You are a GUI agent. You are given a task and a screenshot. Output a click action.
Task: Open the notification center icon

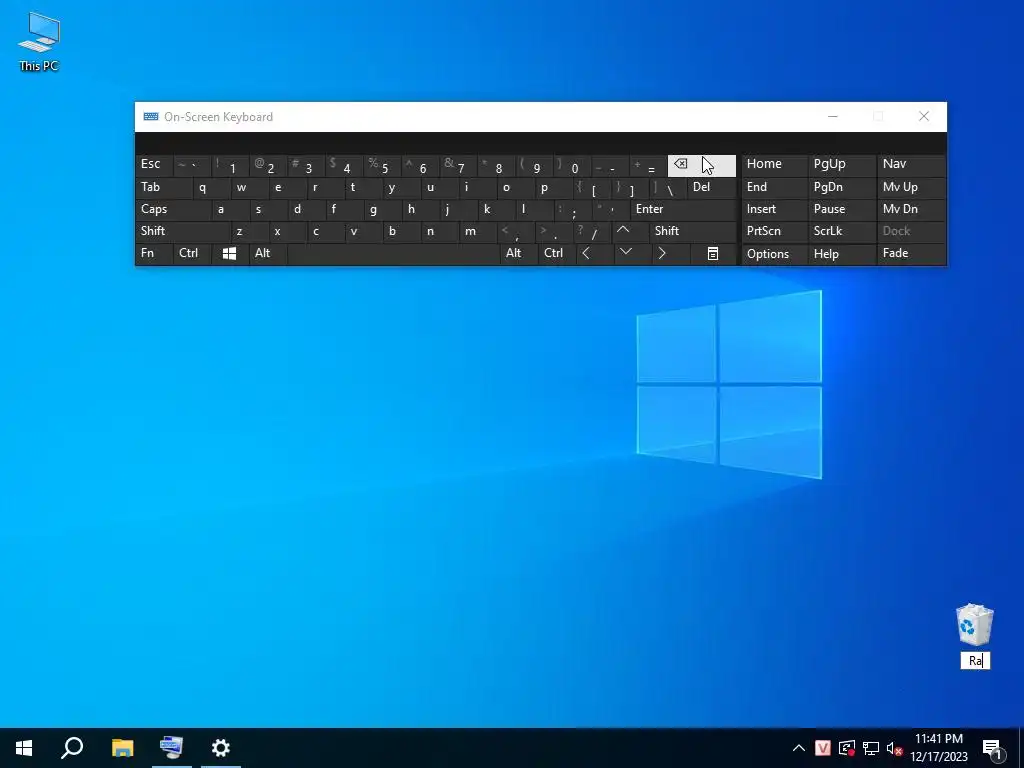click(x=991, y=748)
